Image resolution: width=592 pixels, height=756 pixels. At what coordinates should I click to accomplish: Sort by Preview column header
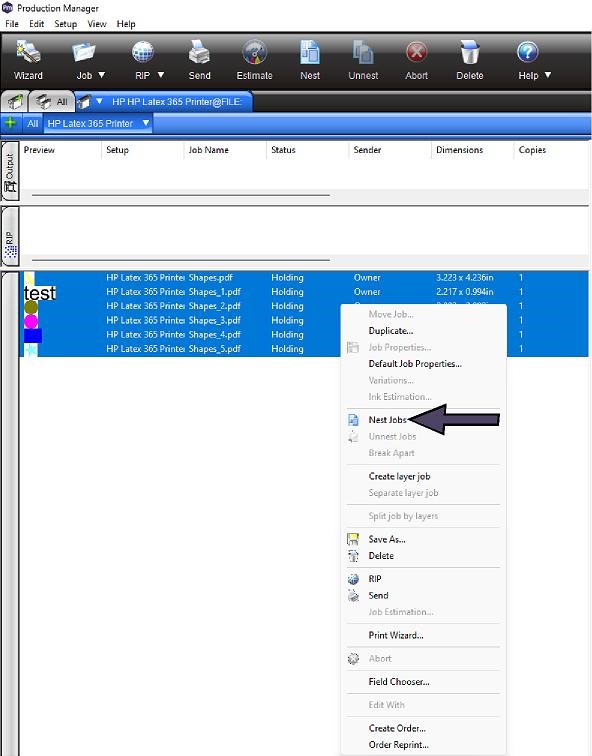click(39, 150)
